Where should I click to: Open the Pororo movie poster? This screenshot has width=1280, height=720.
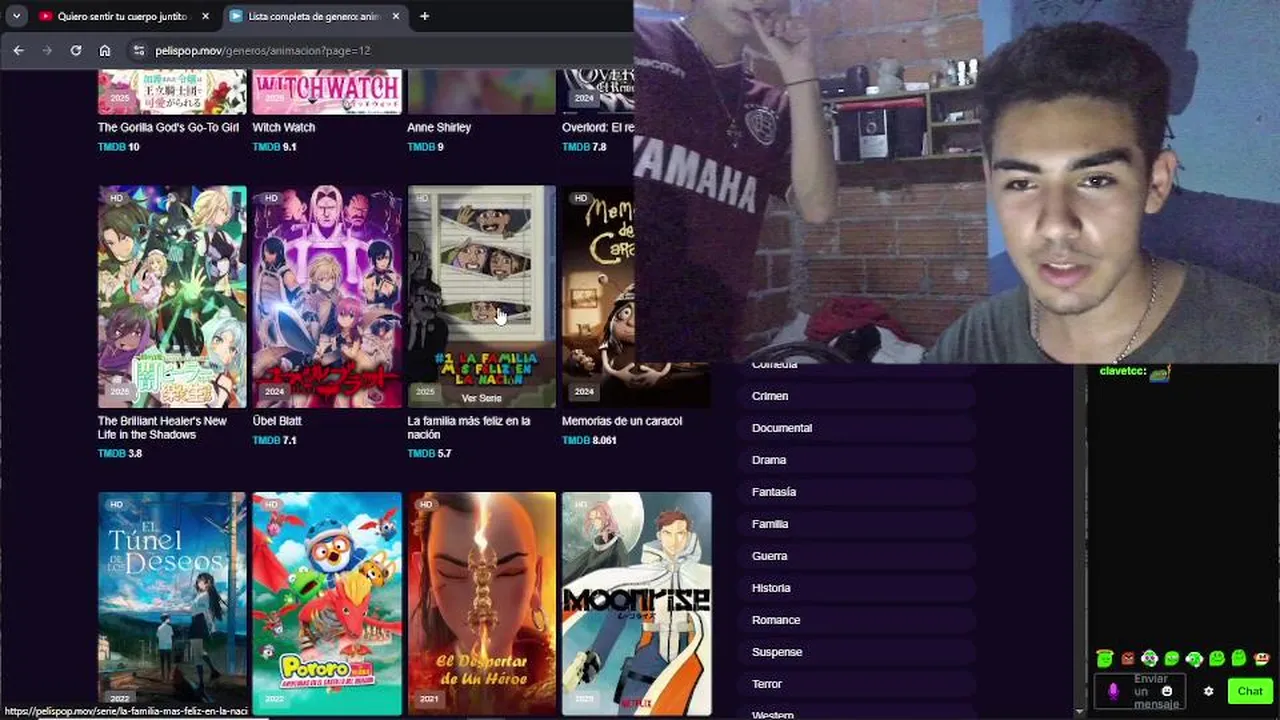pyautogui.click(x=327, y=604)
